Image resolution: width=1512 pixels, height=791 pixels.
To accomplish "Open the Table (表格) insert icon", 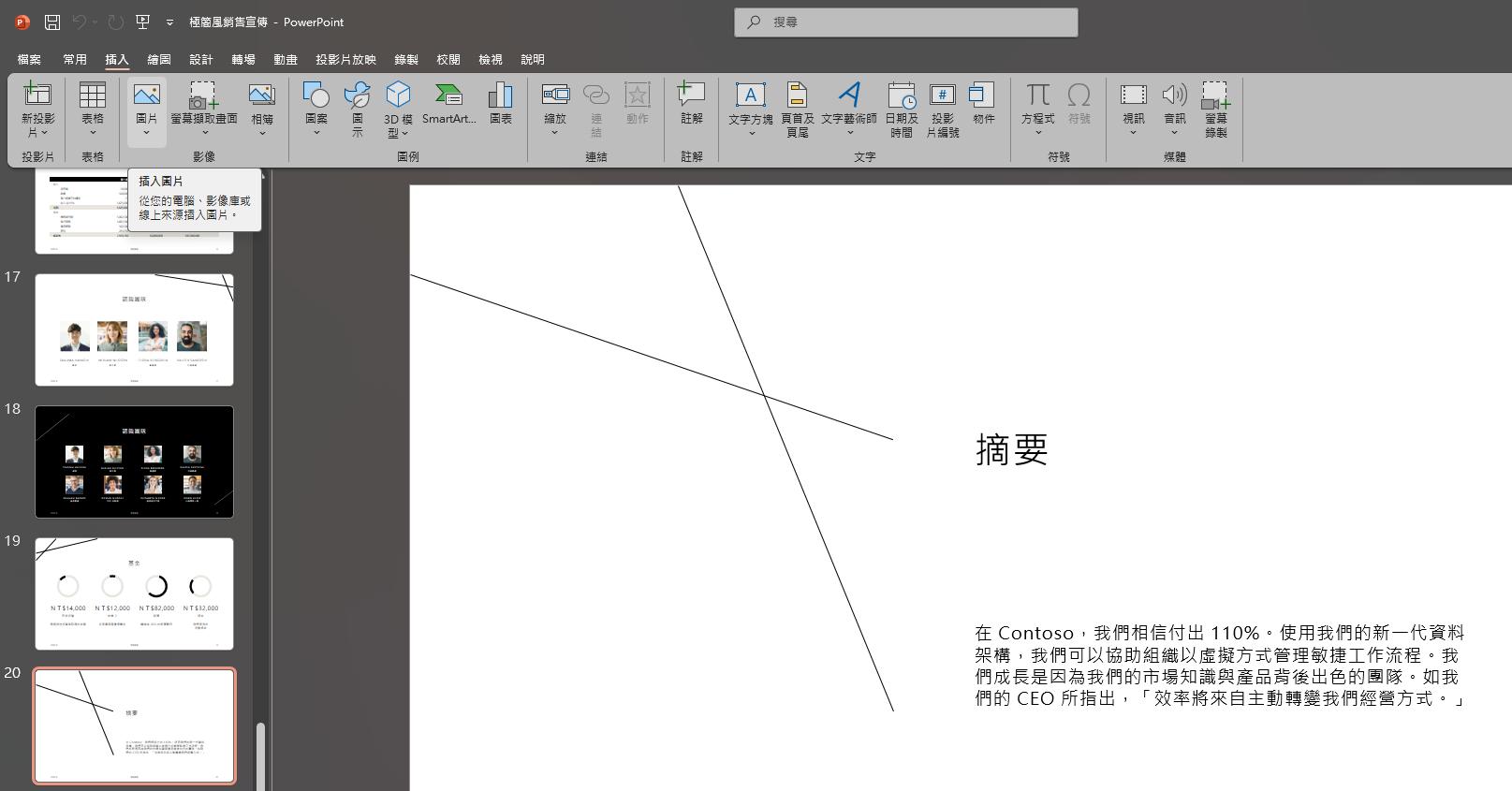I will (x=93, y=94).
